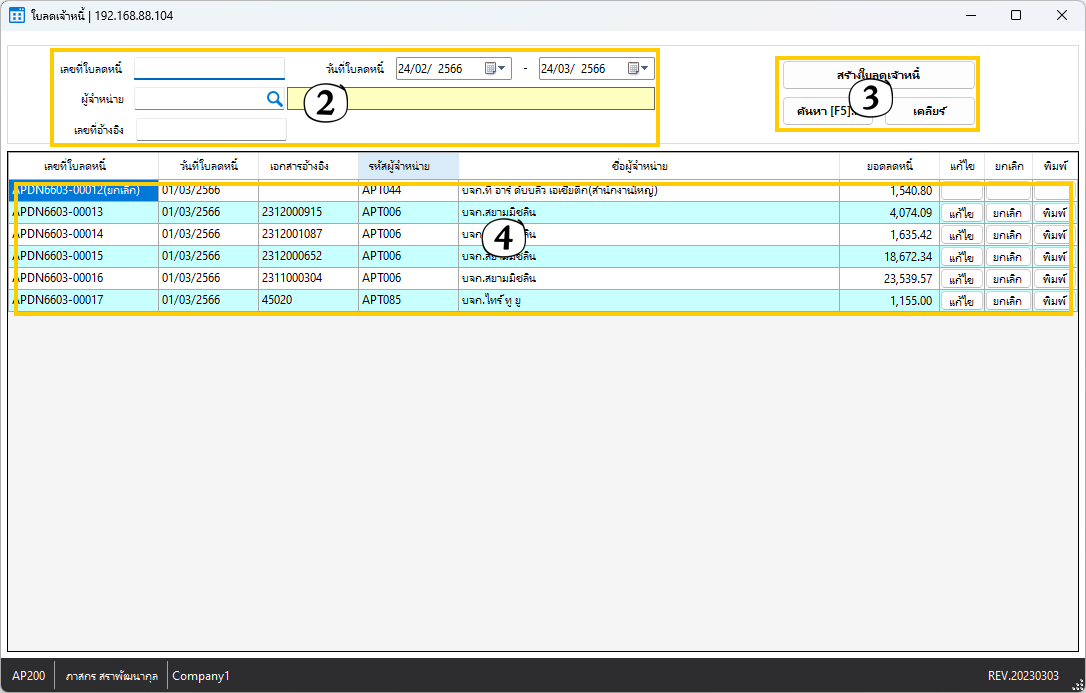
Task: Expand the start date dropdown arrow
Action: pos(503,69)
